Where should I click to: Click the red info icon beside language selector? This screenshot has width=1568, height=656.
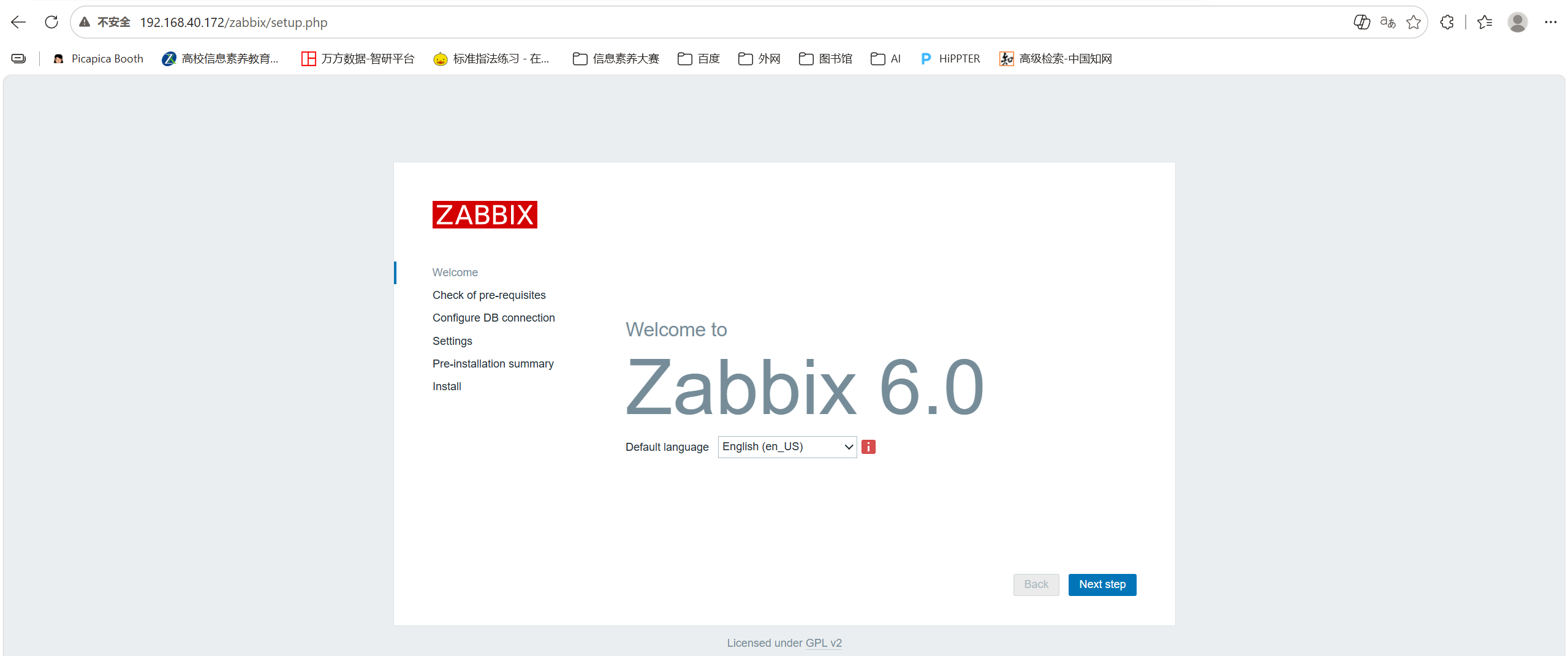pos(868,447)
